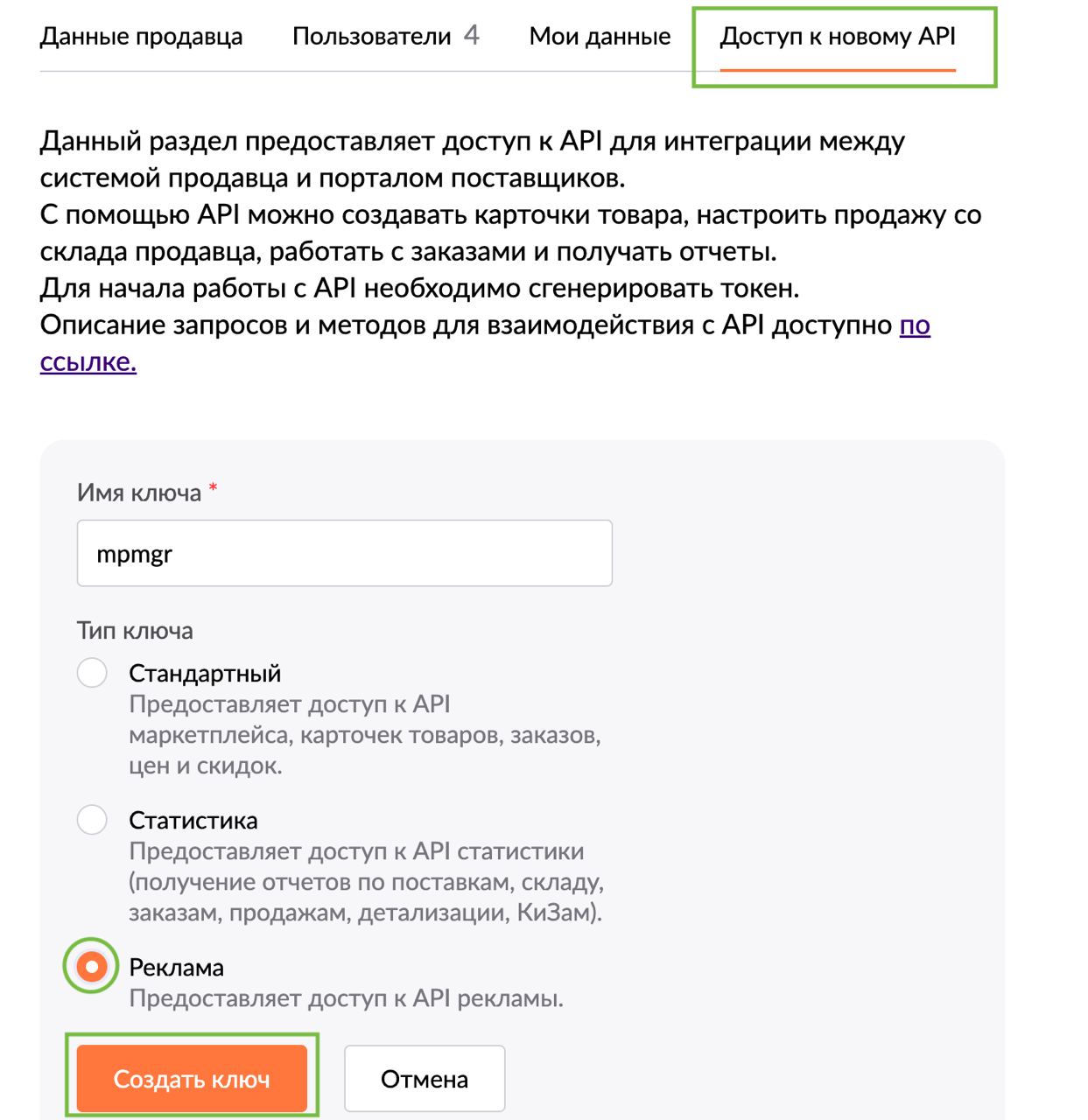Choose the Статистика radio button
The height and width of the screenshot is (1120, 1088).
point(92,820)
